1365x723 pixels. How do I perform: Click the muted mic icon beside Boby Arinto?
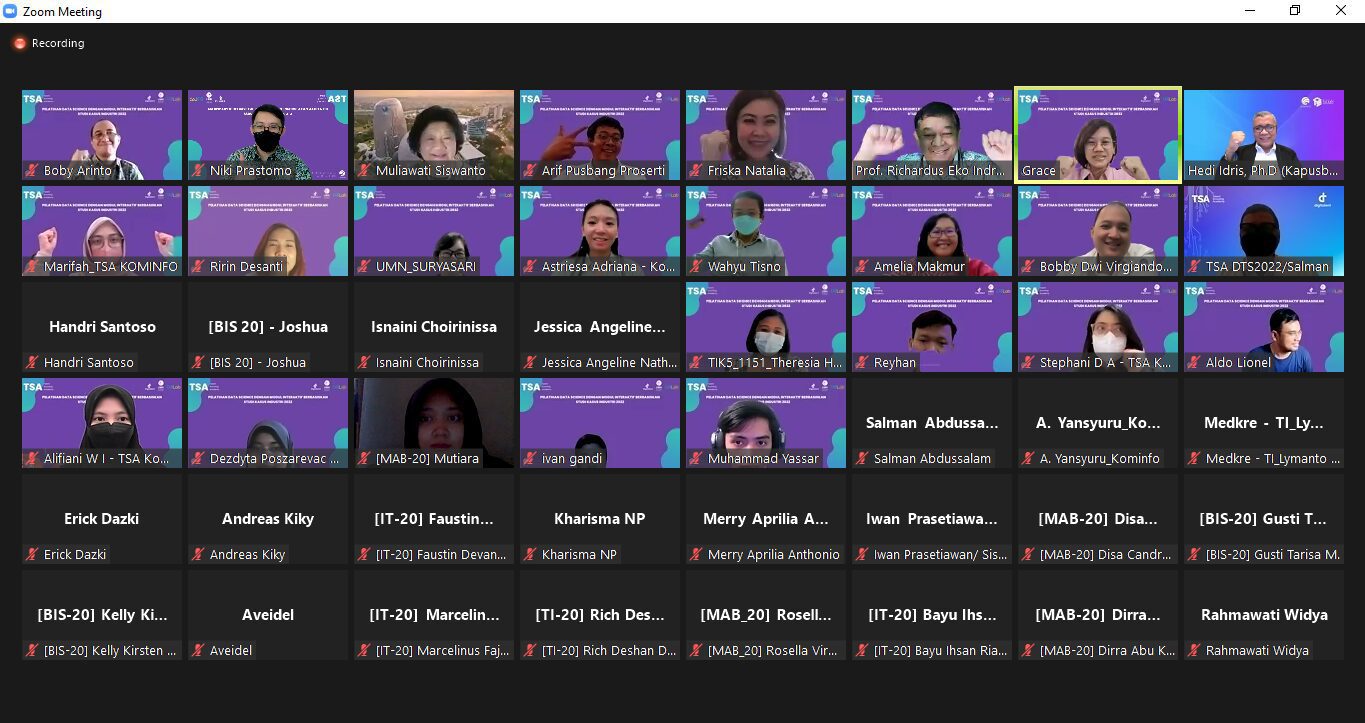click(33, 171)
